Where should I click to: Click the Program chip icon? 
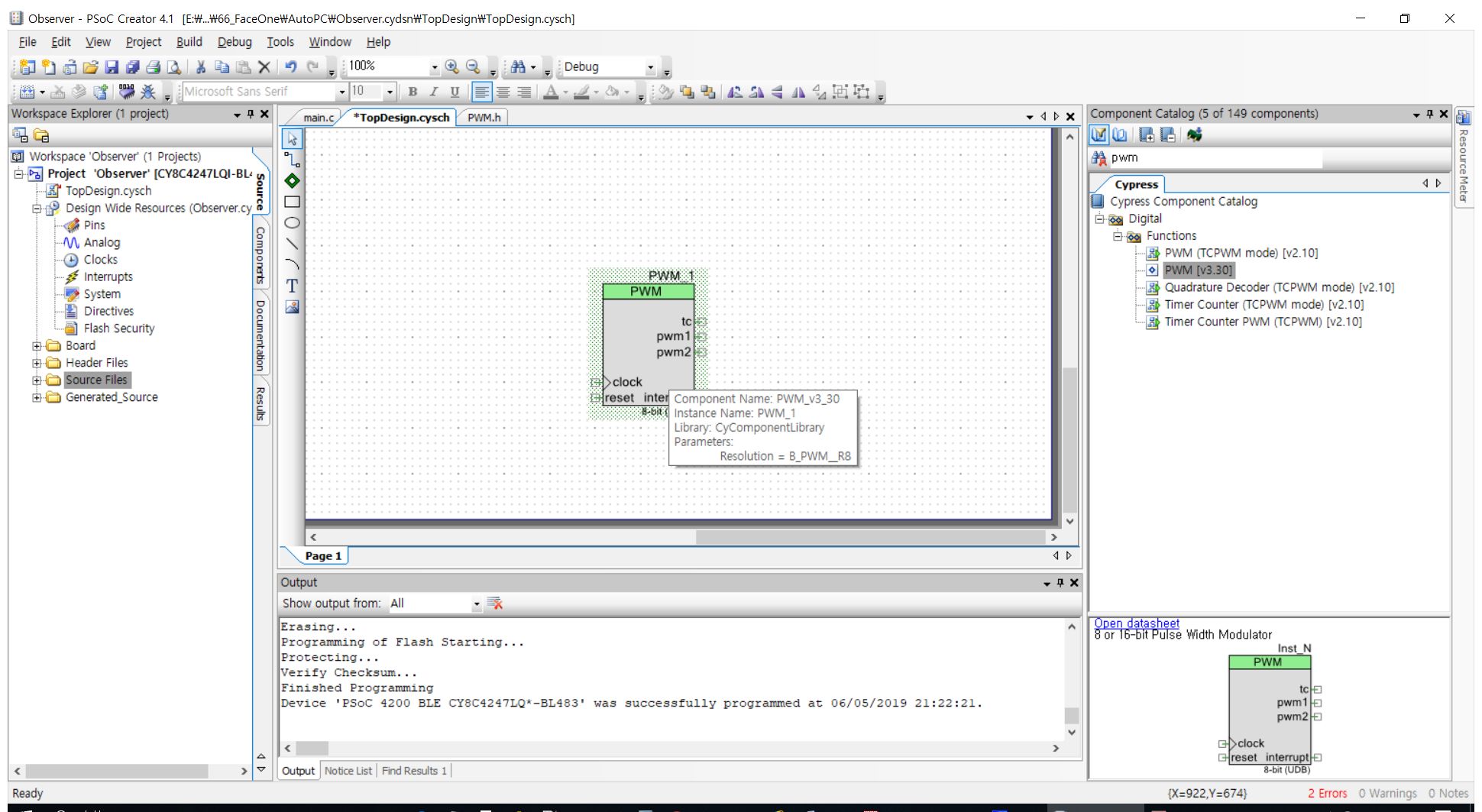(x=127, y=92)
